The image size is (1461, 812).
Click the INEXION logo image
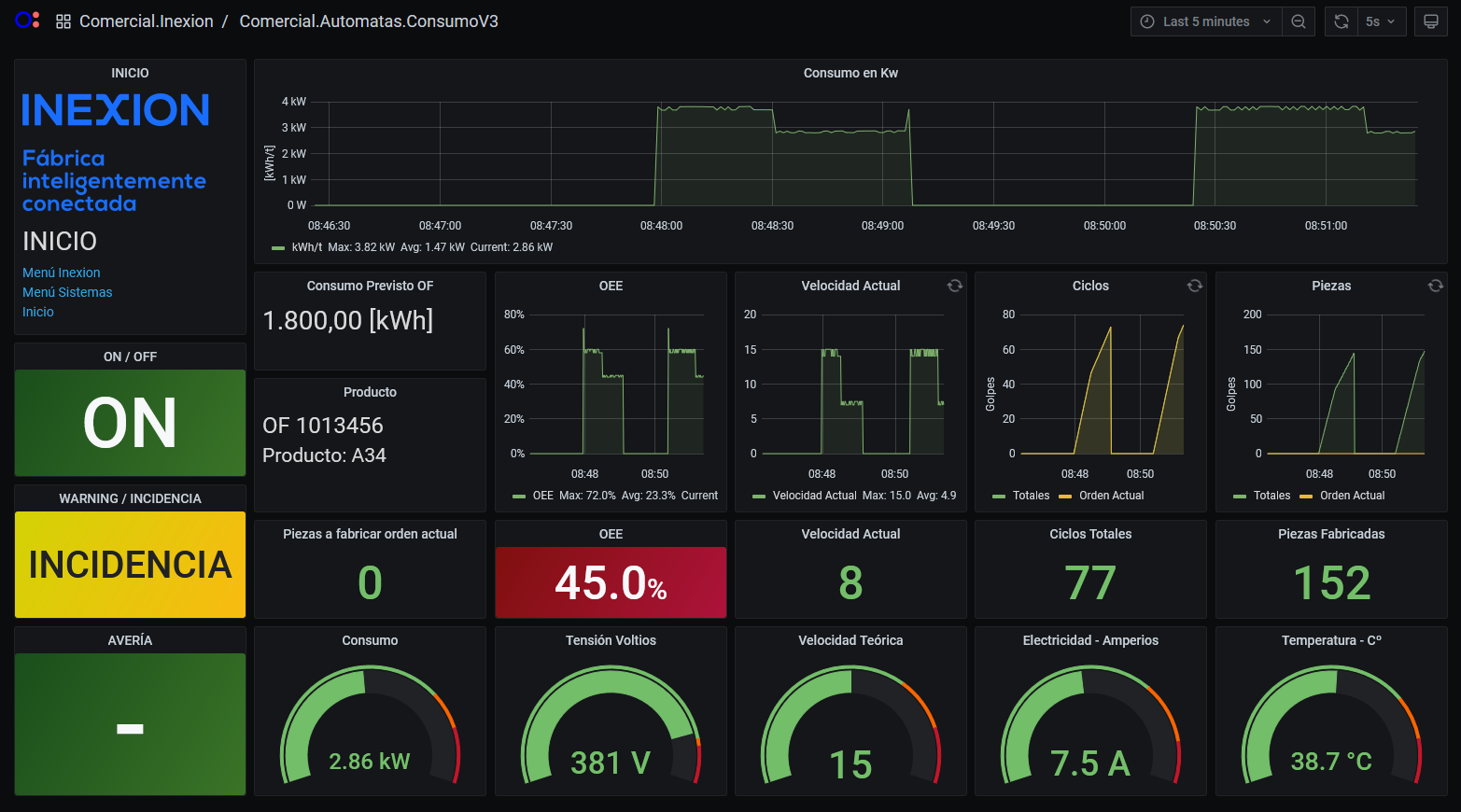coord(116,110)
